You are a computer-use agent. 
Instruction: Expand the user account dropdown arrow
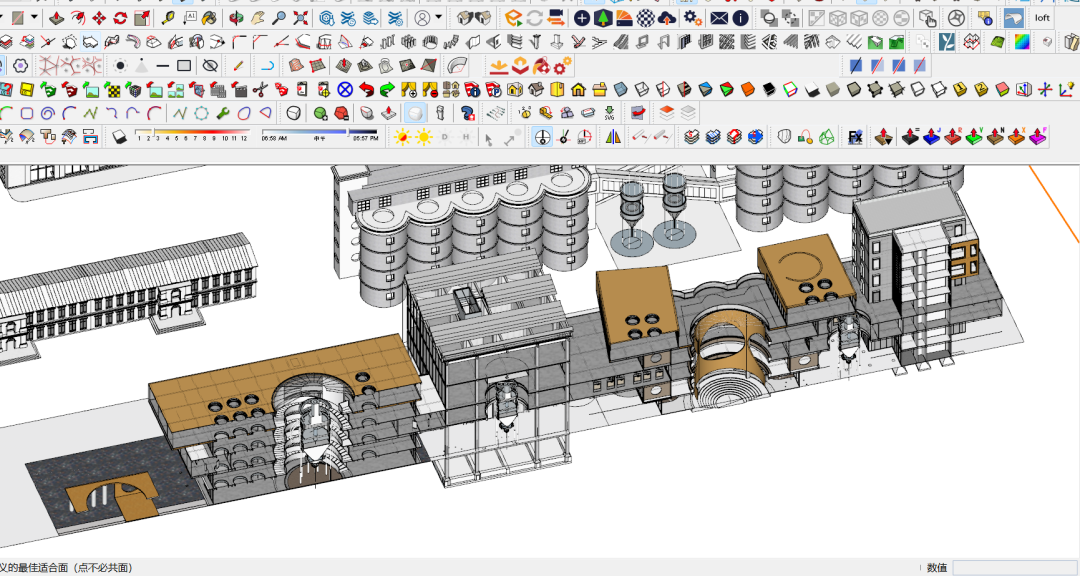click(x=439, y=18)
